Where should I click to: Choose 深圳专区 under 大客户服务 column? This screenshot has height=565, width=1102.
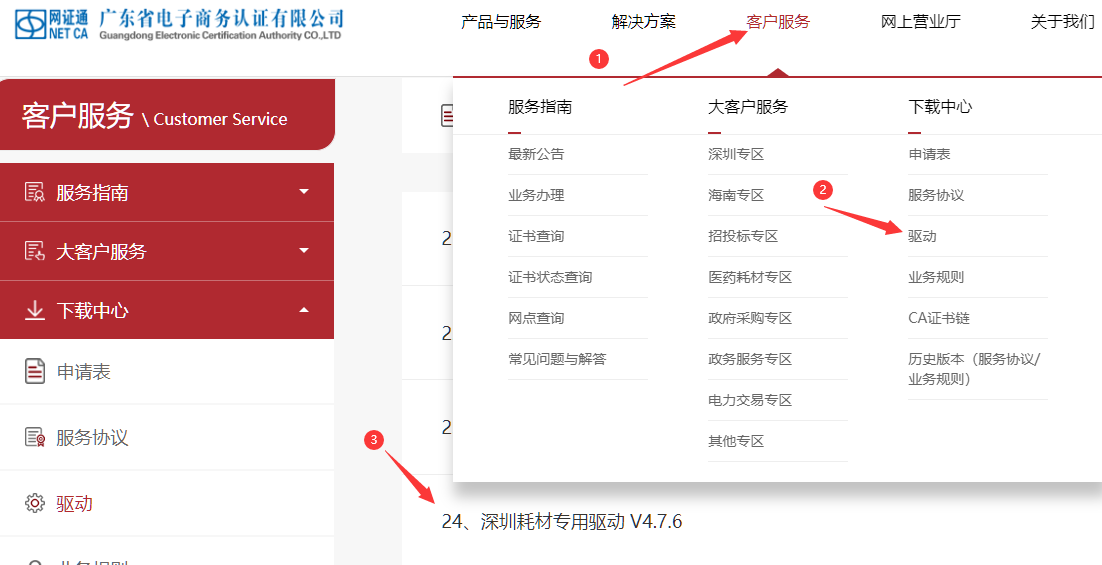click(736, 154)
